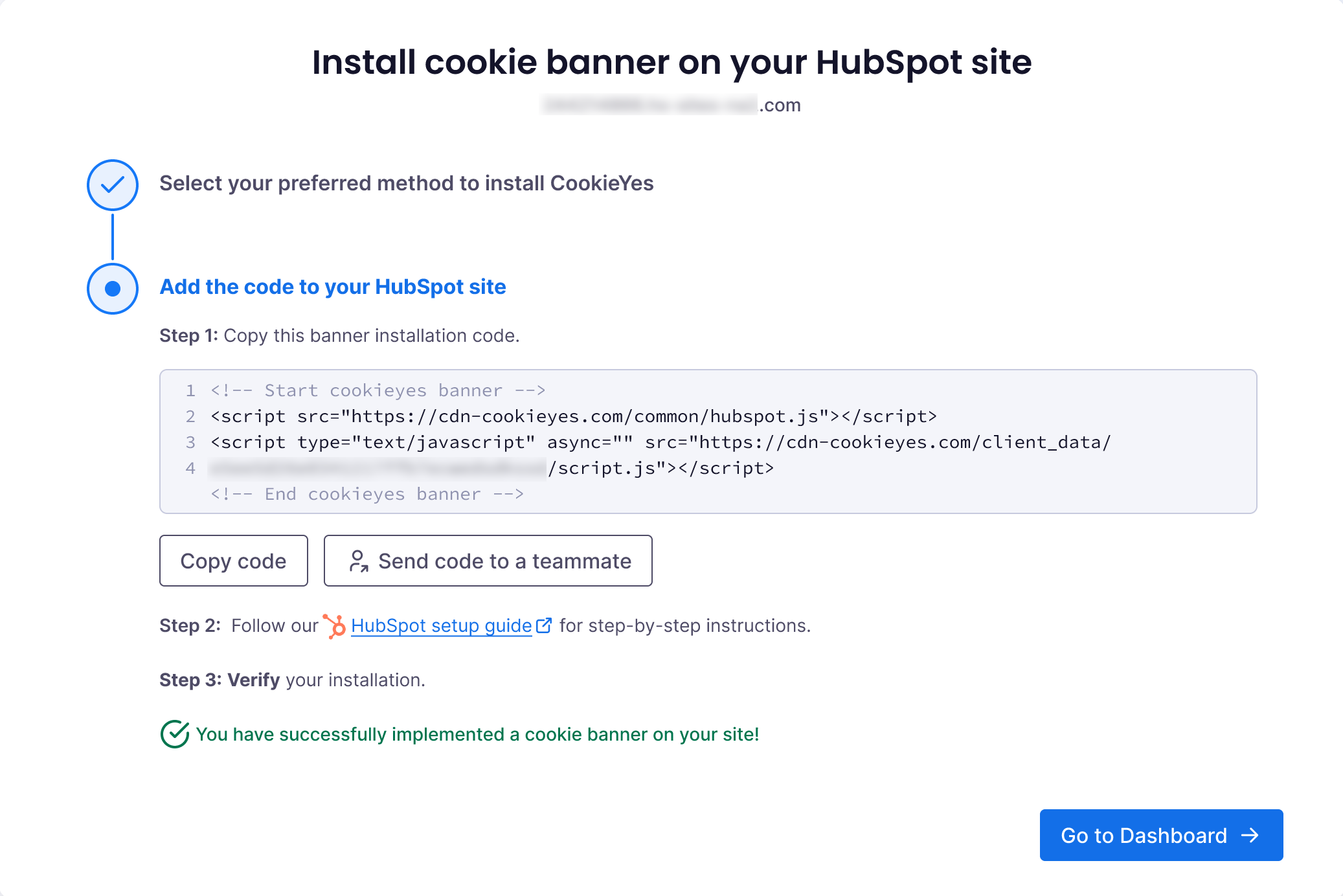Image resolution: width=1343 pixels, height=896 pixels.
Task: Click the hubspot.js script line in code
Action: point(574,416)
